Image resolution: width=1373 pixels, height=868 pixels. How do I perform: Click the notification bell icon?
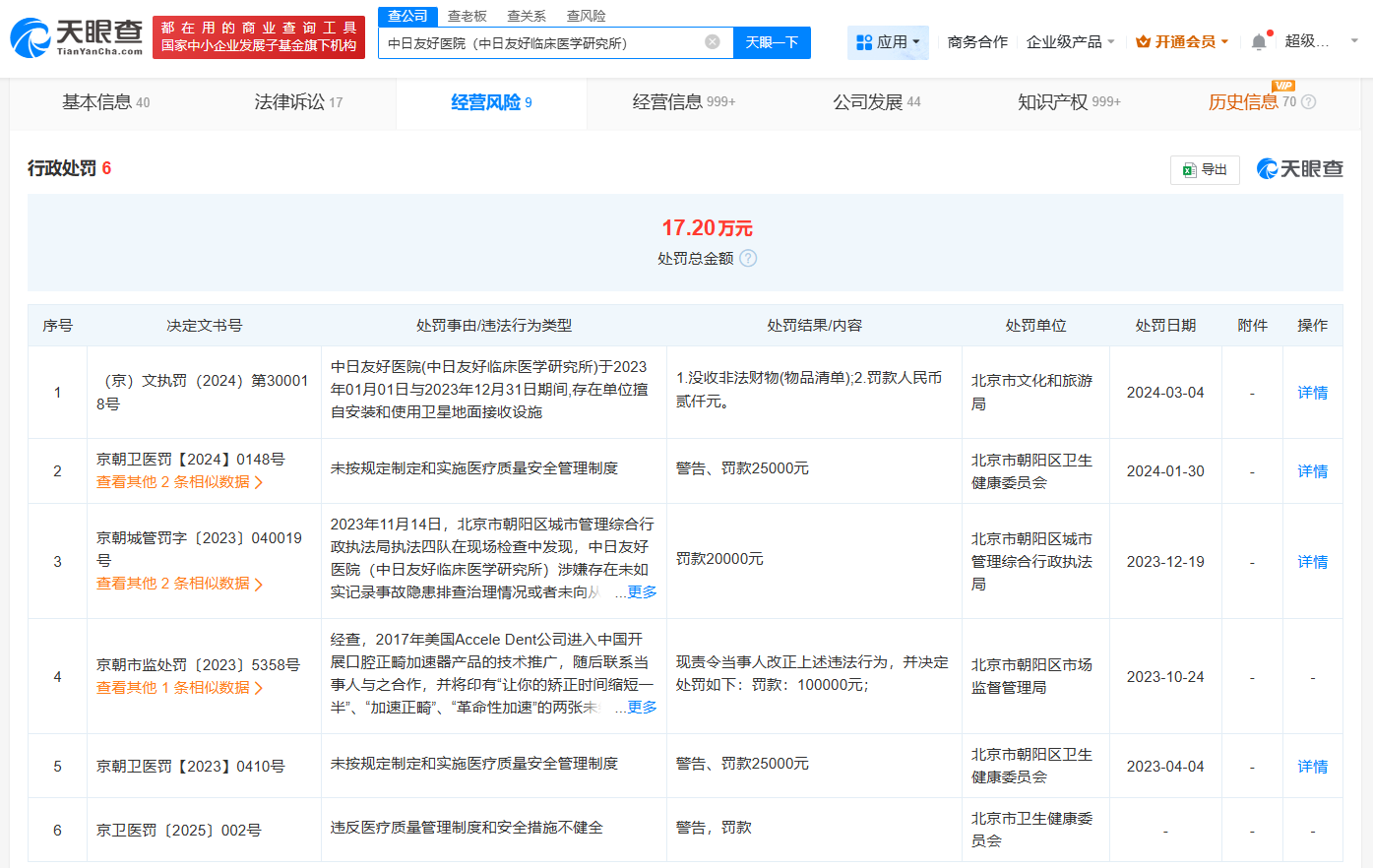point(1258,41)
